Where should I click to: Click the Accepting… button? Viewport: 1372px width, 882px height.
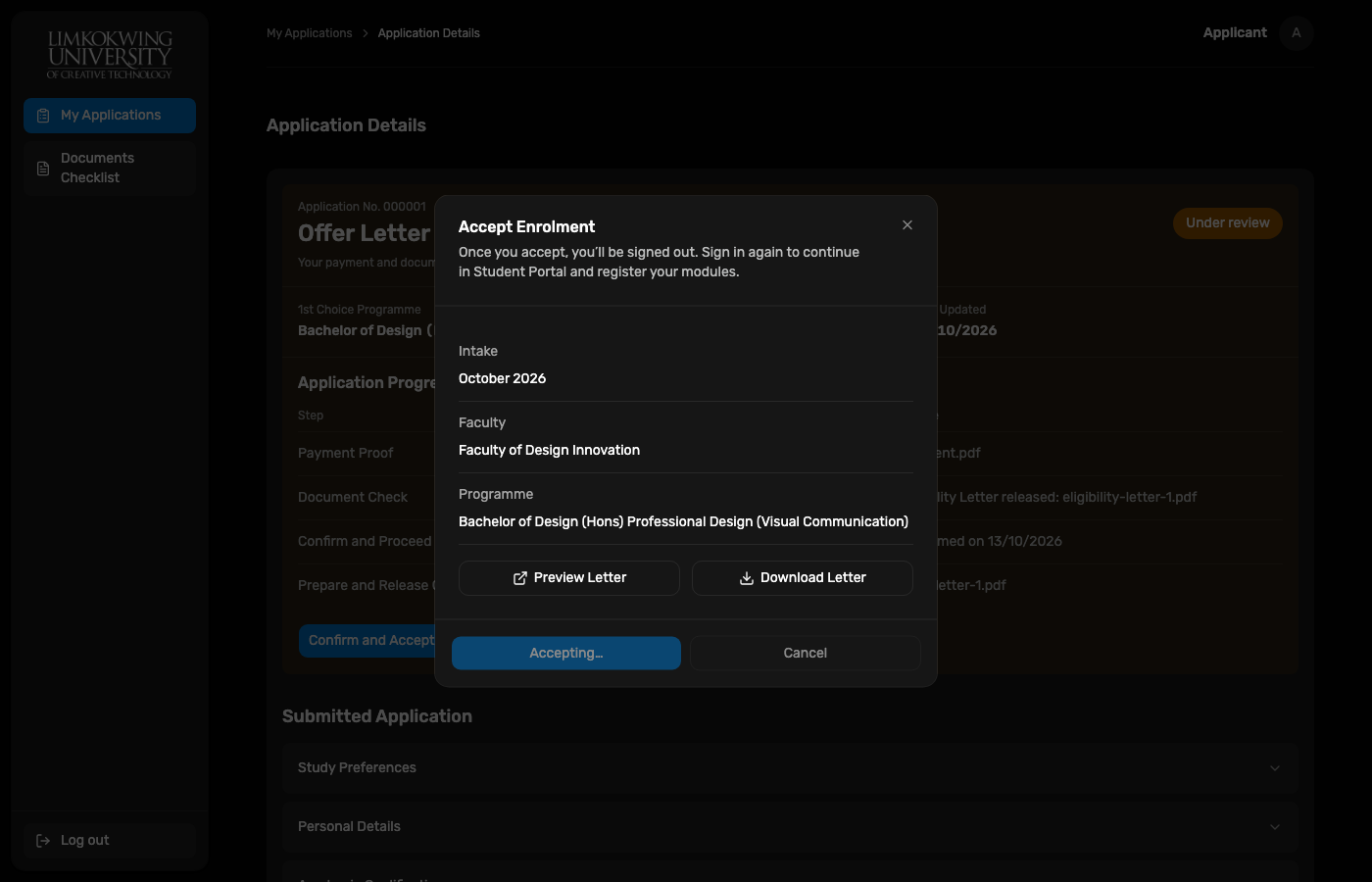point(566,654)
